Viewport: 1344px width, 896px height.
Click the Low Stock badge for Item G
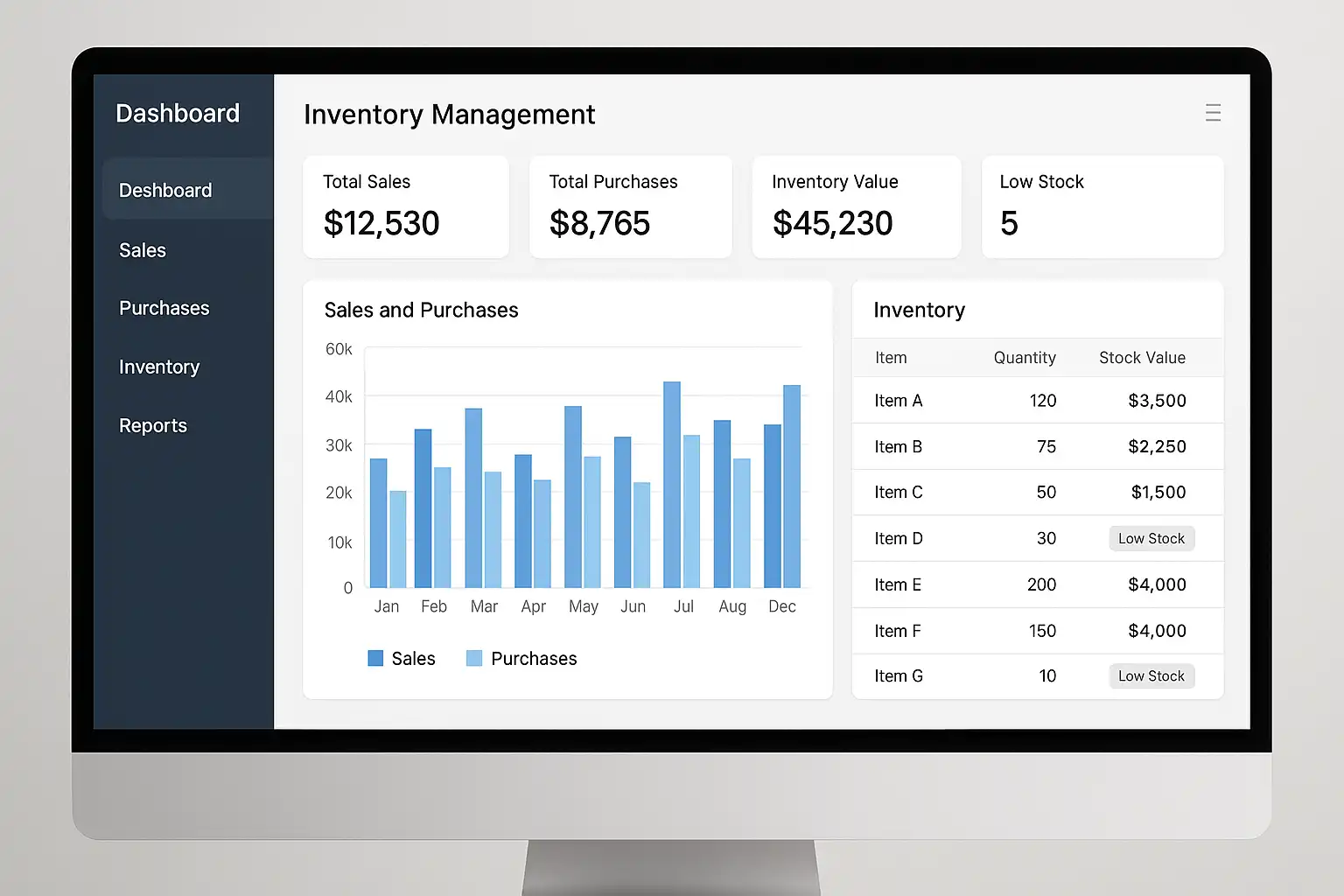click(1151, 675)
